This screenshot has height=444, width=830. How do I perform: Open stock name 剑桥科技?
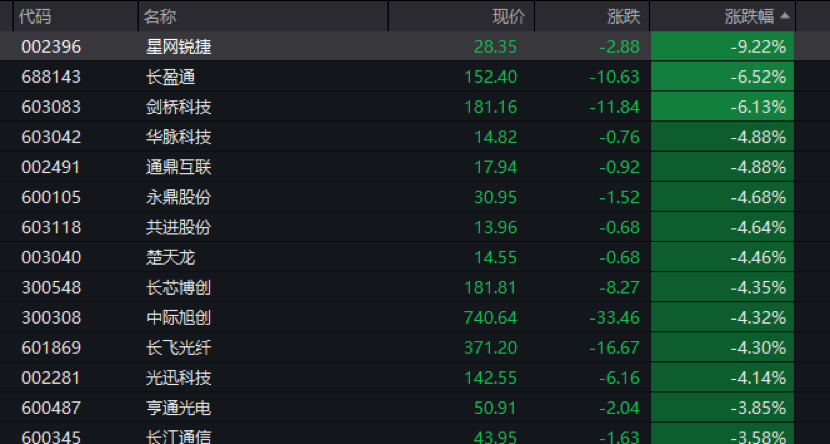(x=178, y=107)
